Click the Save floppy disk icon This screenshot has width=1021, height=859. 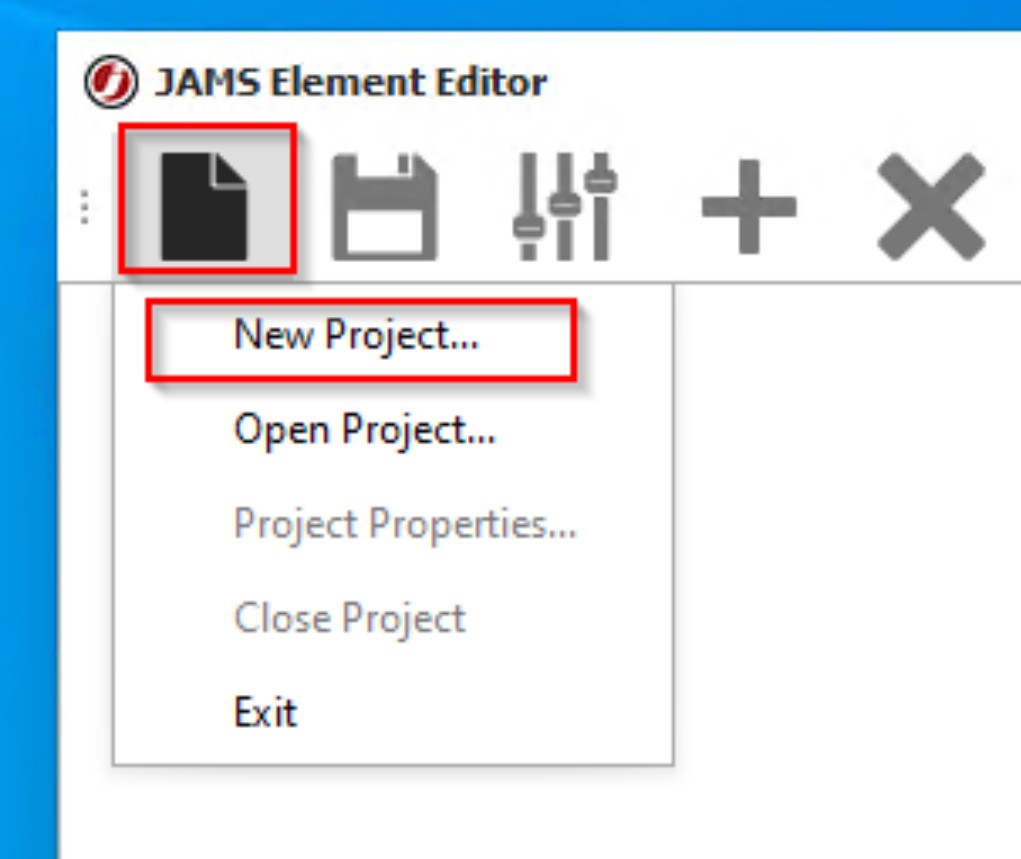click(384, 207)
